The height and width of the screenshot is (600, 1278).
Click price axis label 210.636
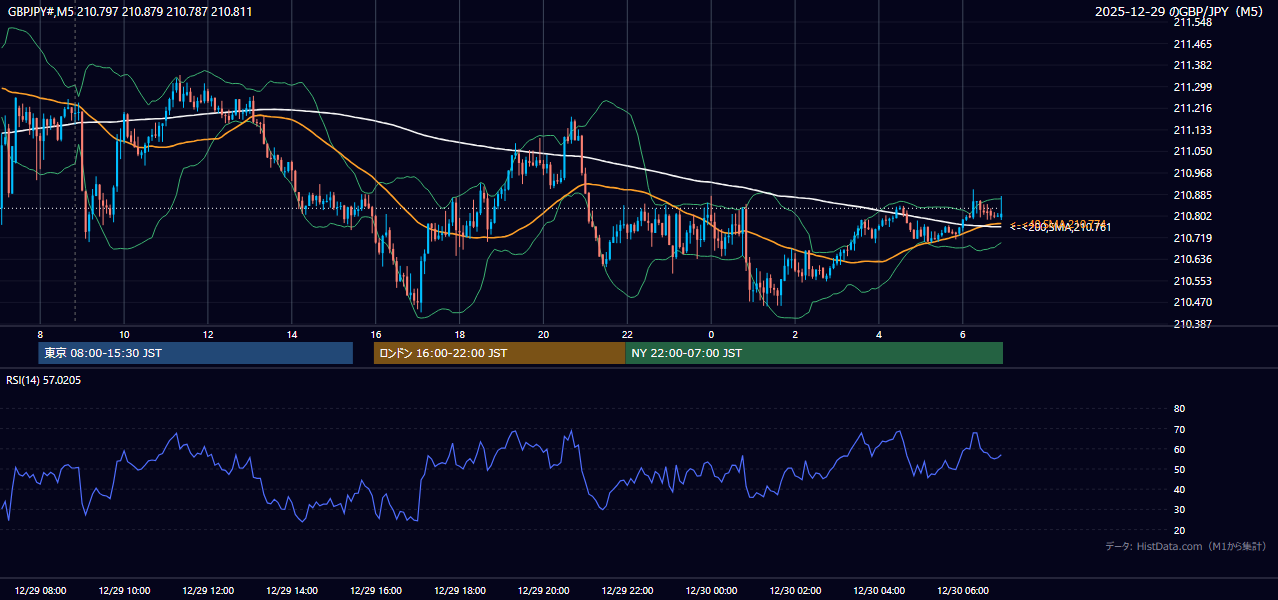(x=1193, y=259)
